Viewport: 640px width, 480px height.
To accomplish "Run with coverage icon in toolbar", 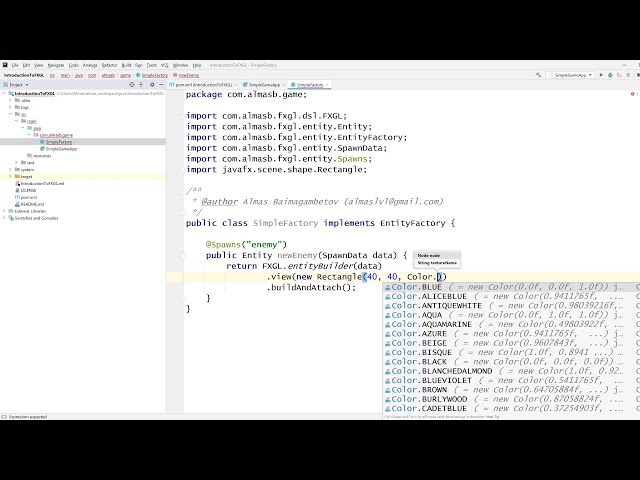I will pos(619,75).
